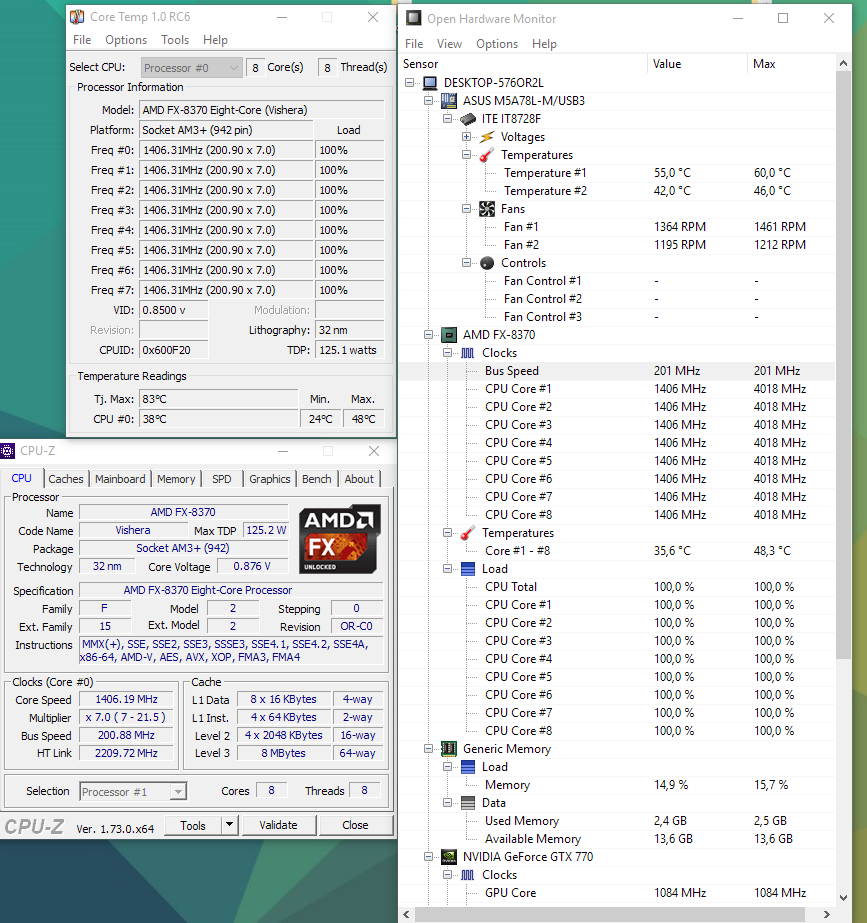
Task: Click the blue Load icon under AMD FX-8370
Action: coord(468,569)
